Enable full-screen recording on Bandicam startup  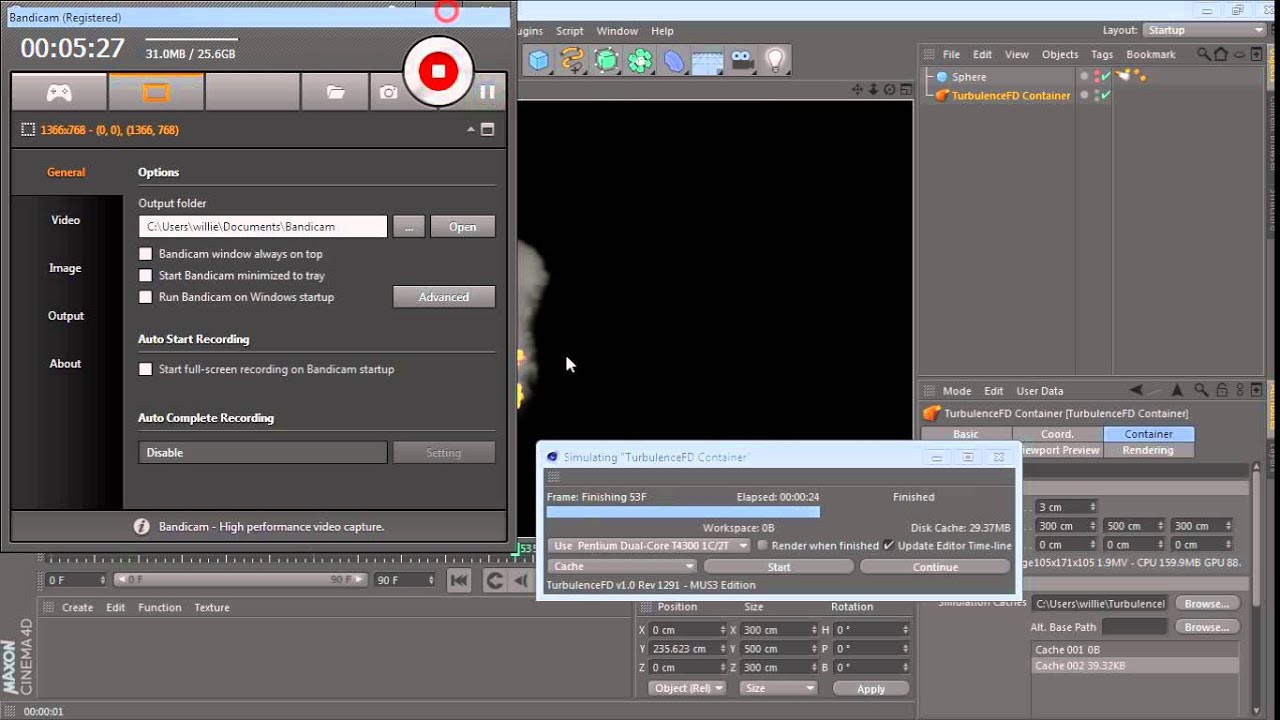[x=146, y=369]
